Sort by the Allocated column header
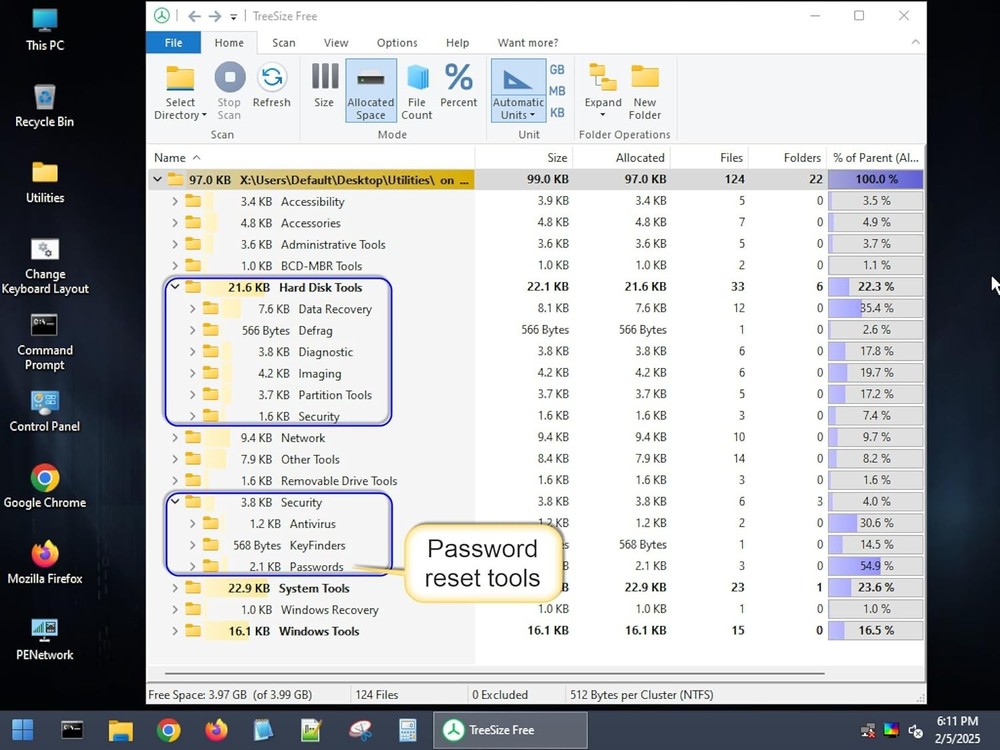Viewport: 1000px width, 750px height. pyautogui.click(x=640, y=157)
